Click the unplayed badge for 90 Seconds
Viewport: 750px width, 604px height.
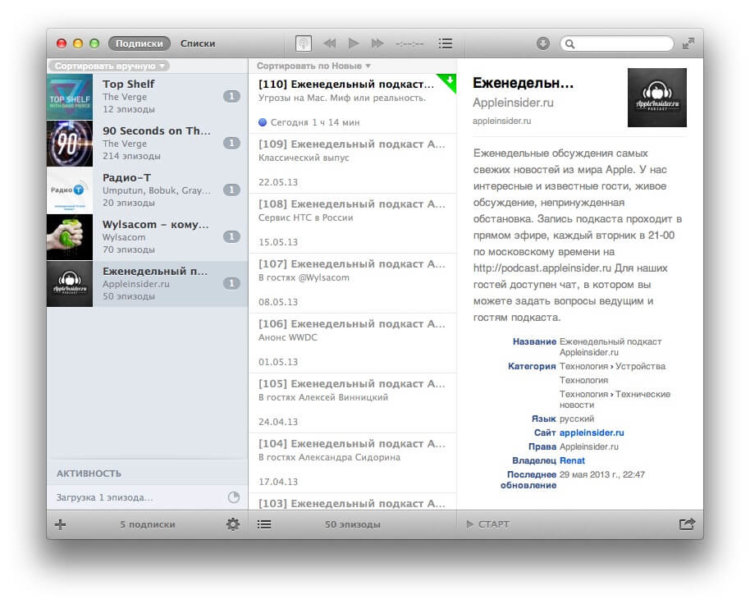click(232, 143)
